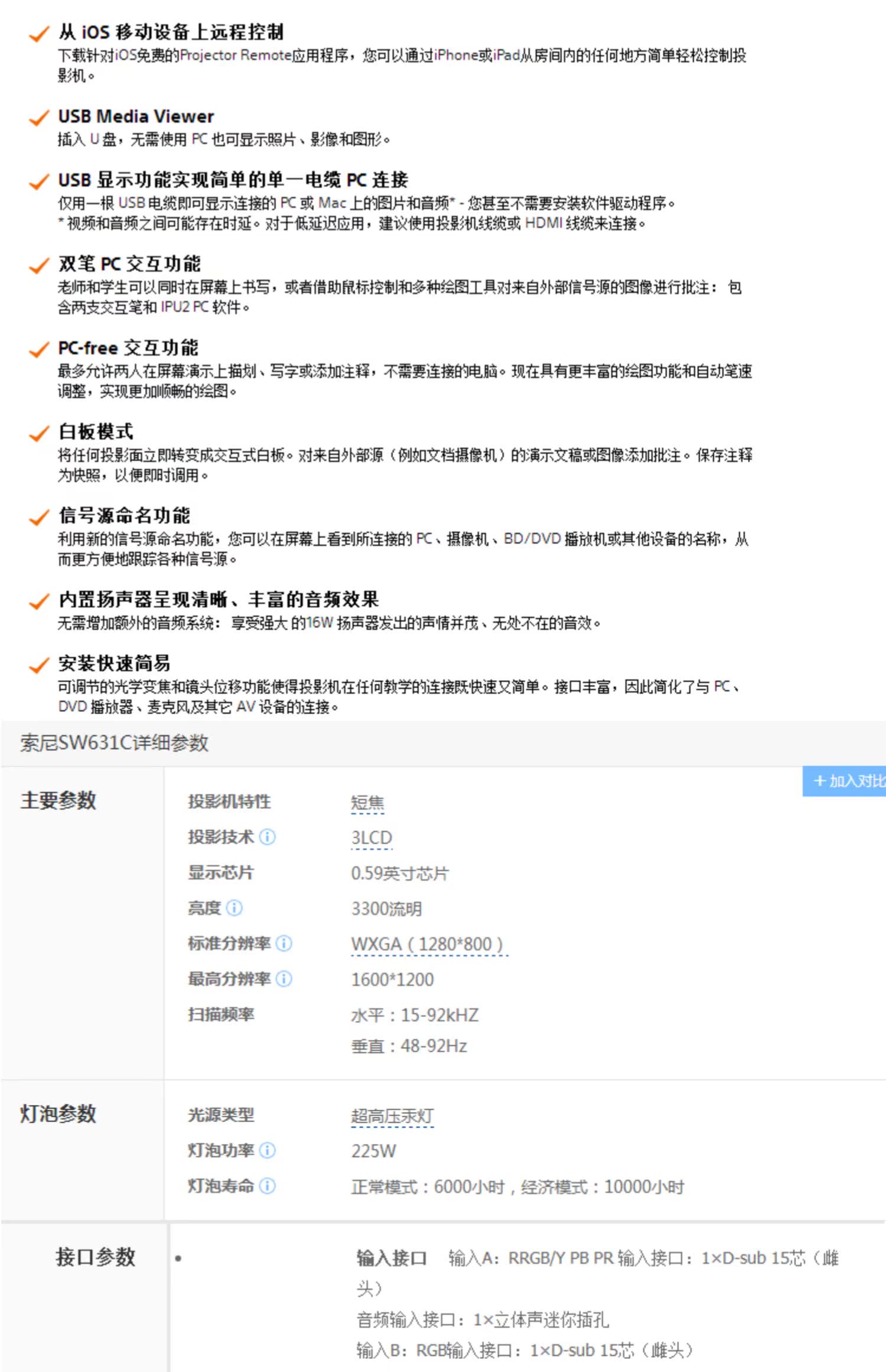The height and width of the screenshot is (1372, 886).
Task: Click the 安装快速简易 heading
Action: (x=114, y=663)
